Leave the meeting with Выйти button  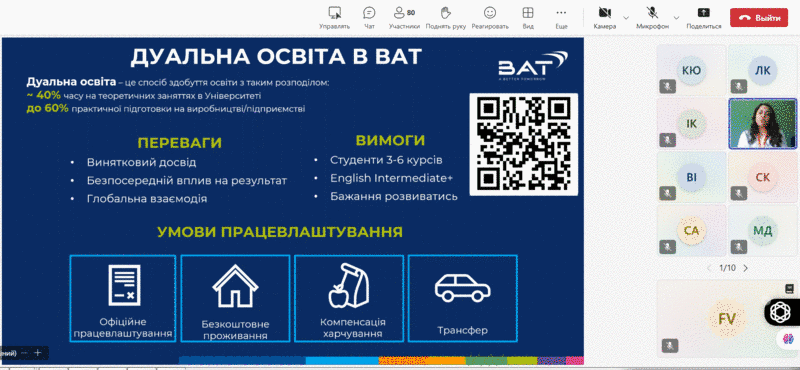(x=759, y=17)
